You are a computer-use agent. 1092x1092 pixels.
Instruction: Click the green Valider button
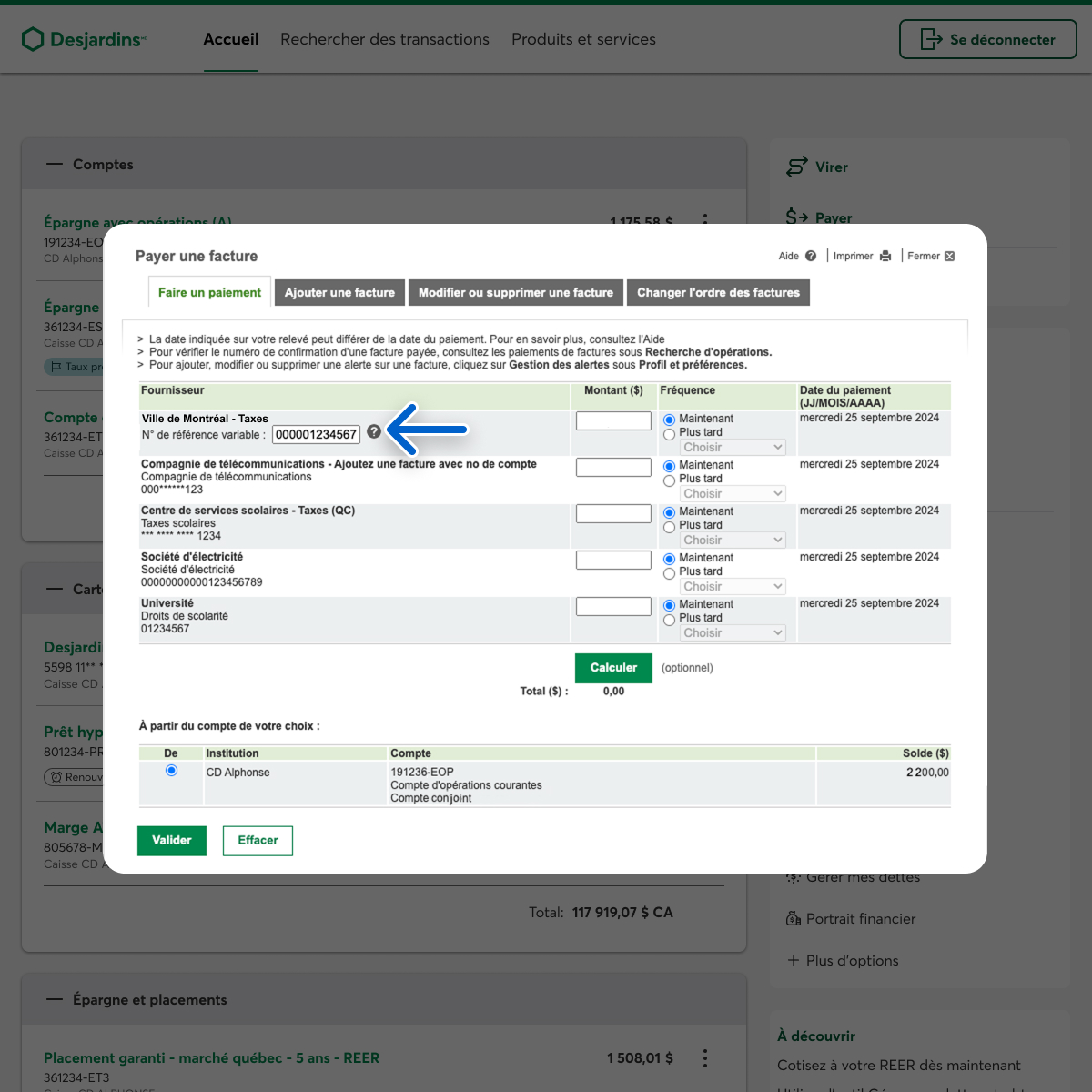(172, 840)
